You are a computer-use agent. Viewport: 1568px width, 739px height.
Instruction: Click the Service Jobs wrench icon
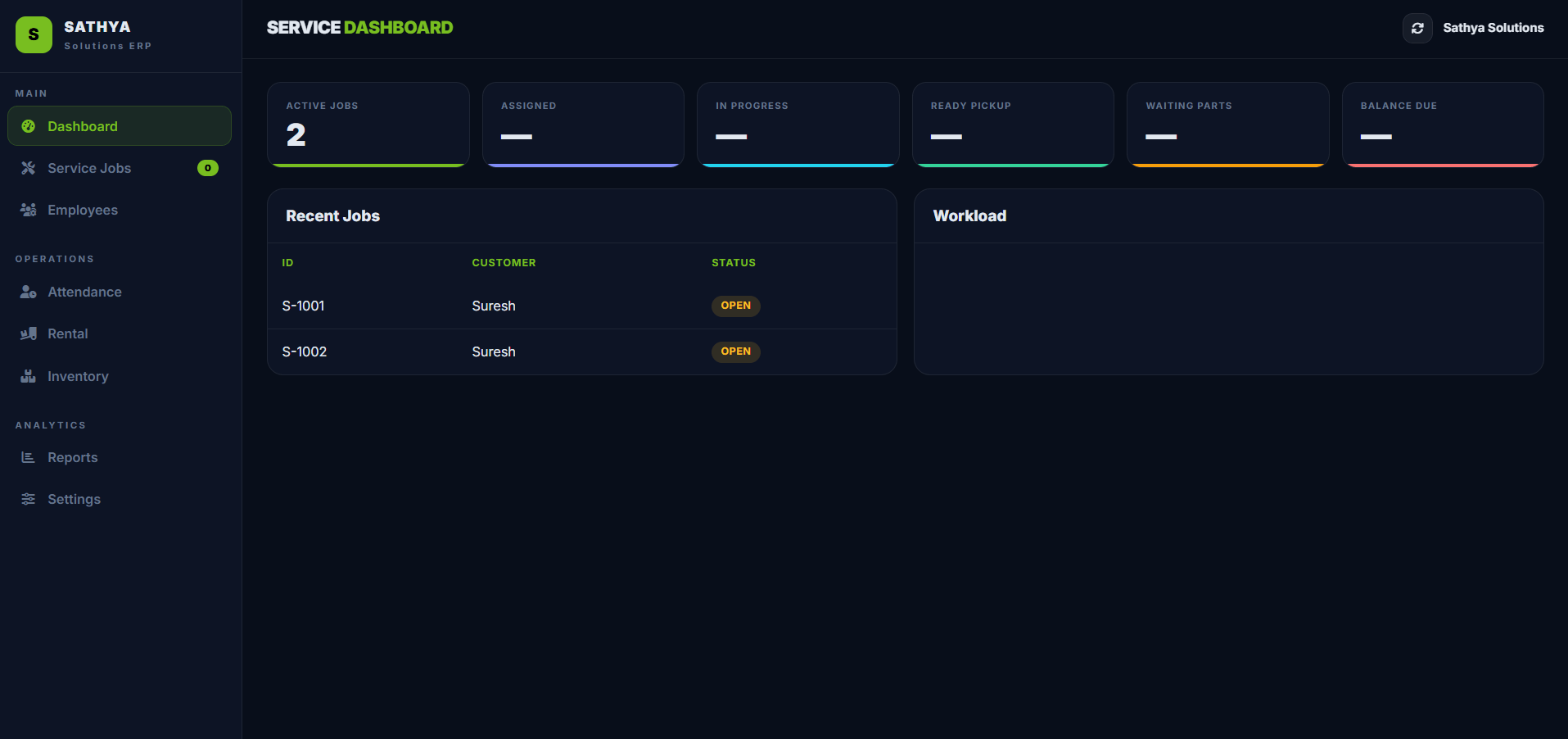[29, 168]
